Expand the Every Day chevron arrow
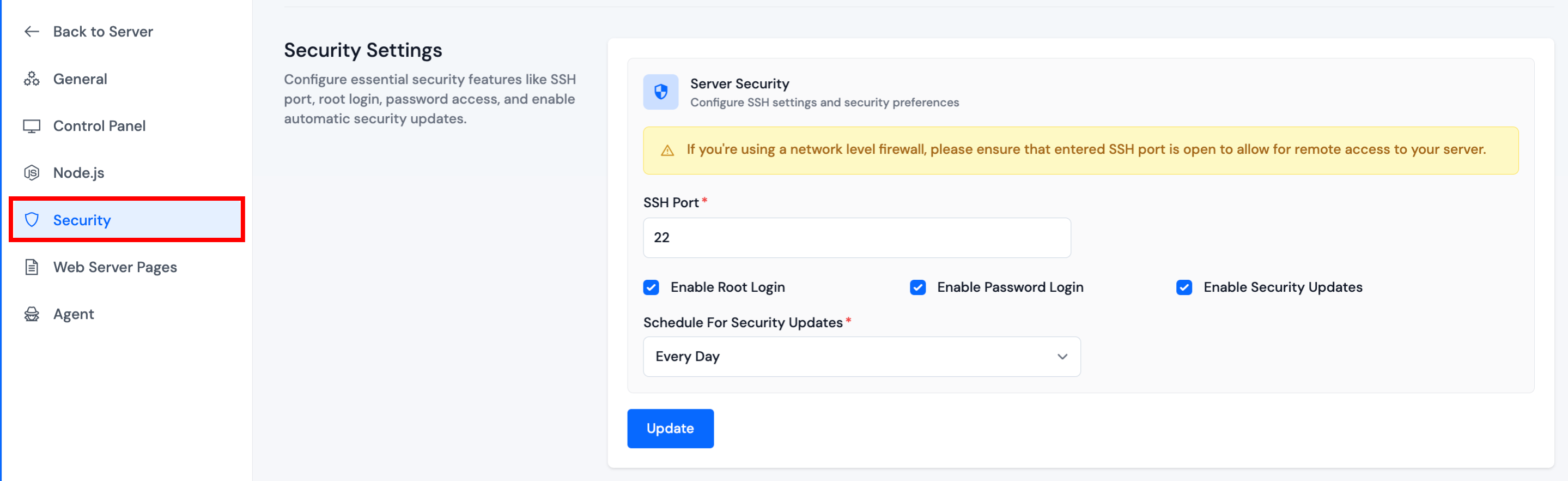 tap(1061, 357)
